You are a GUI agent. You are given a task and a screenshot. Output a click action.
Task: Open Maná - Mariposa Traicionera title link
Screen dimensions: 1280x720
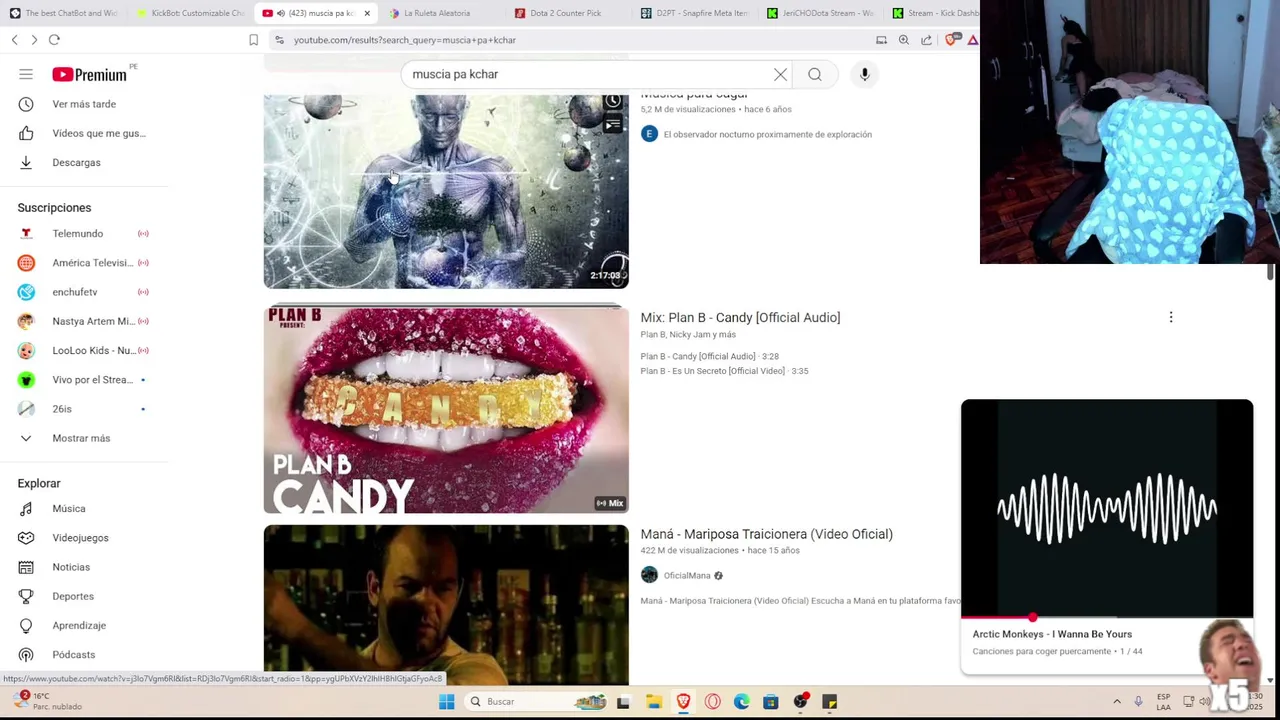766,534
